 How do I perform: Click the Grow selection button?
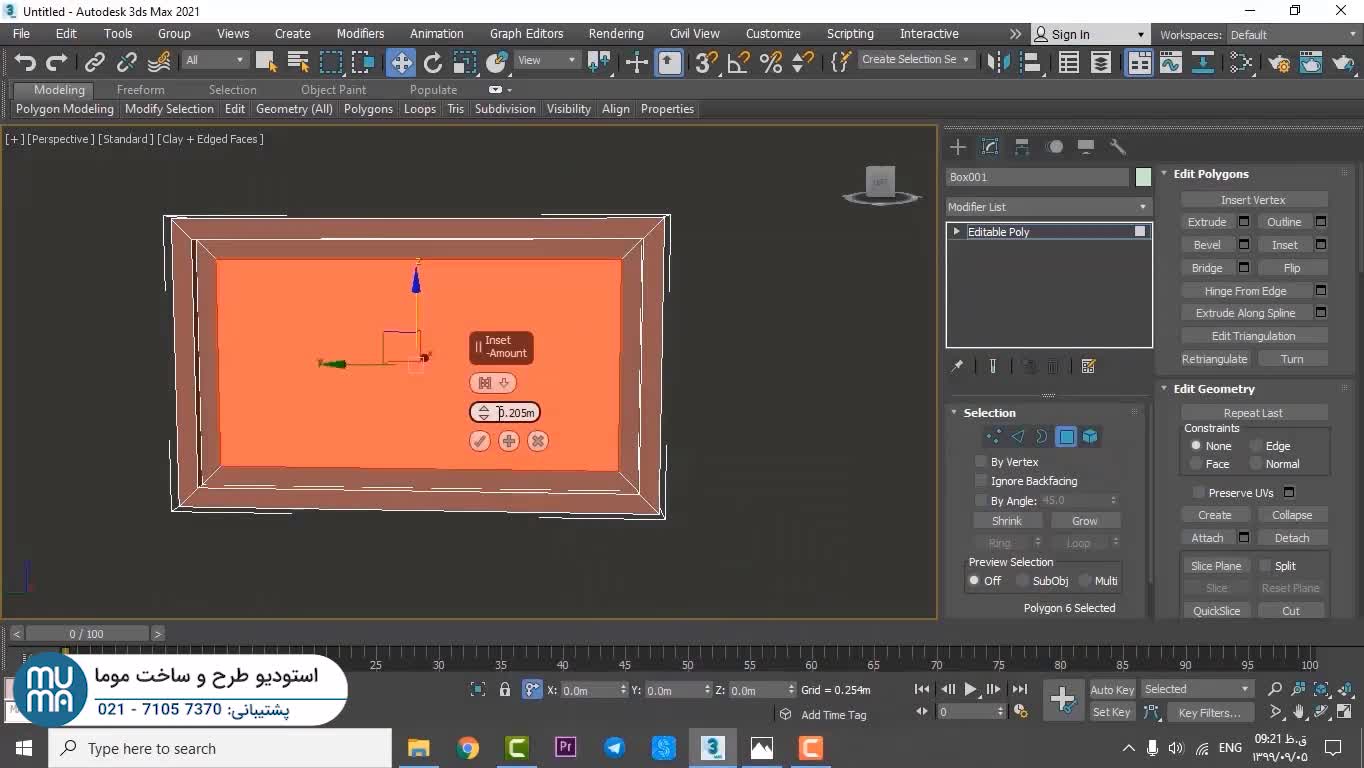(1084, 521)
